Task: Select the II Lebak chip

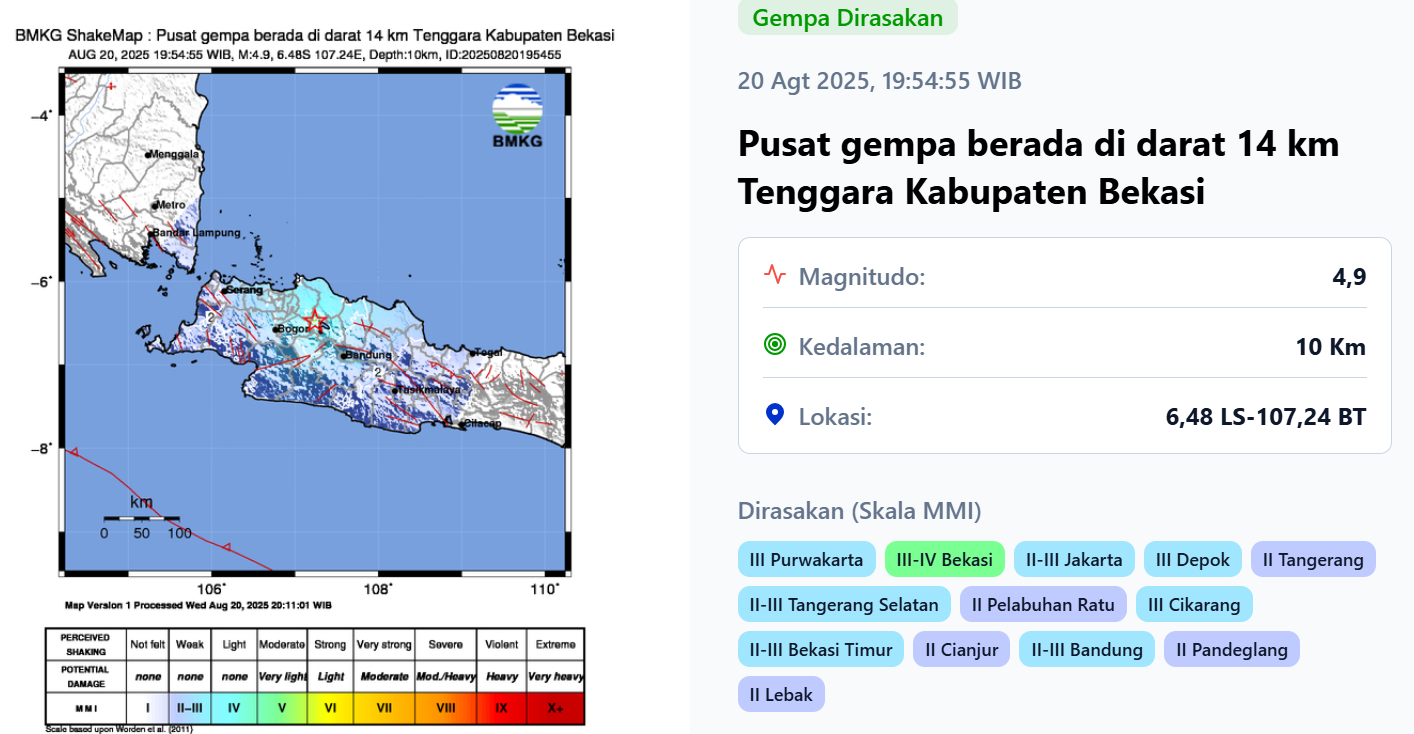Action: 781,694
